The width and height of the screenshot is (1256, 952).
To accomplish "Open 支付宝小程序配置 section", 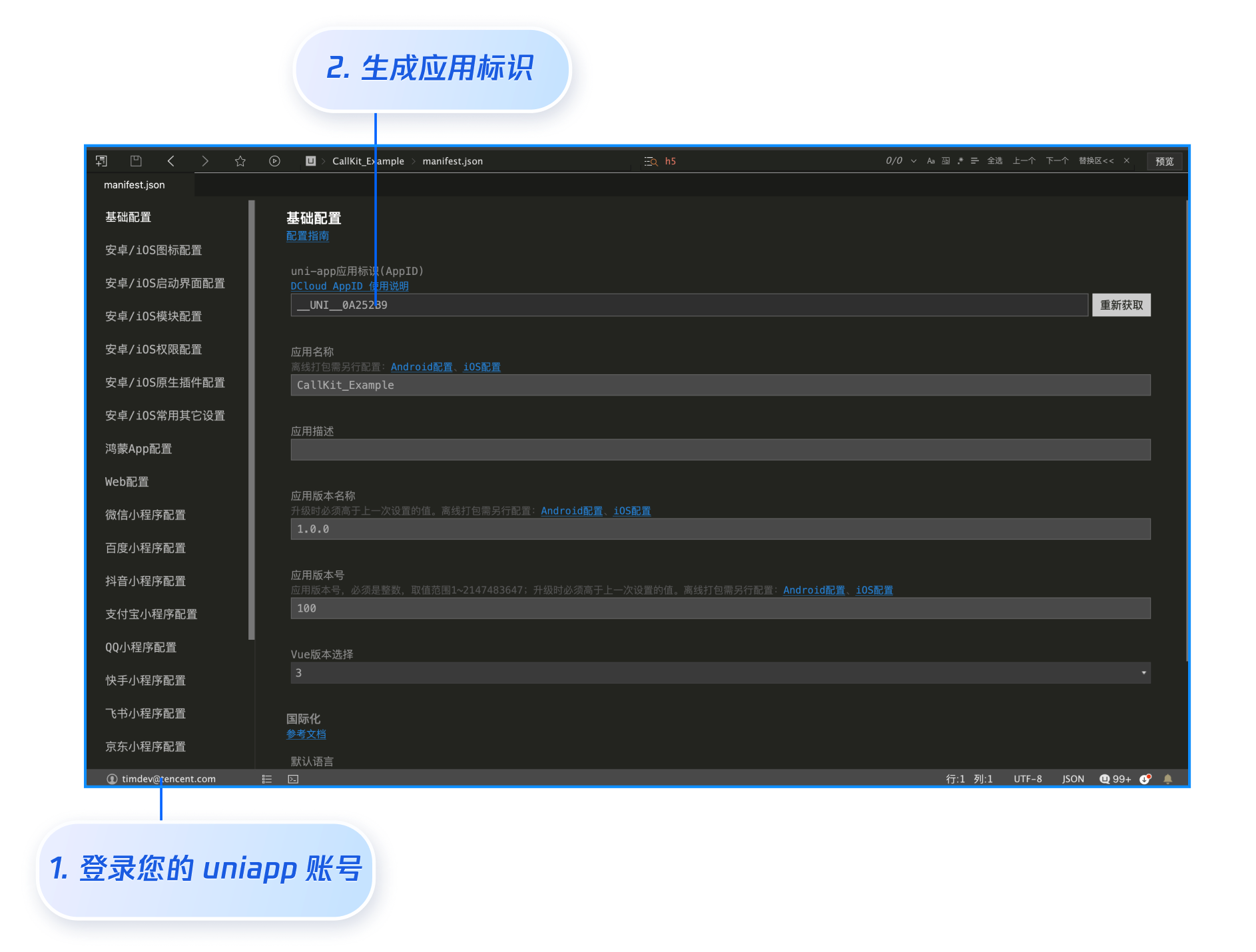I will (x=151, y=614).
